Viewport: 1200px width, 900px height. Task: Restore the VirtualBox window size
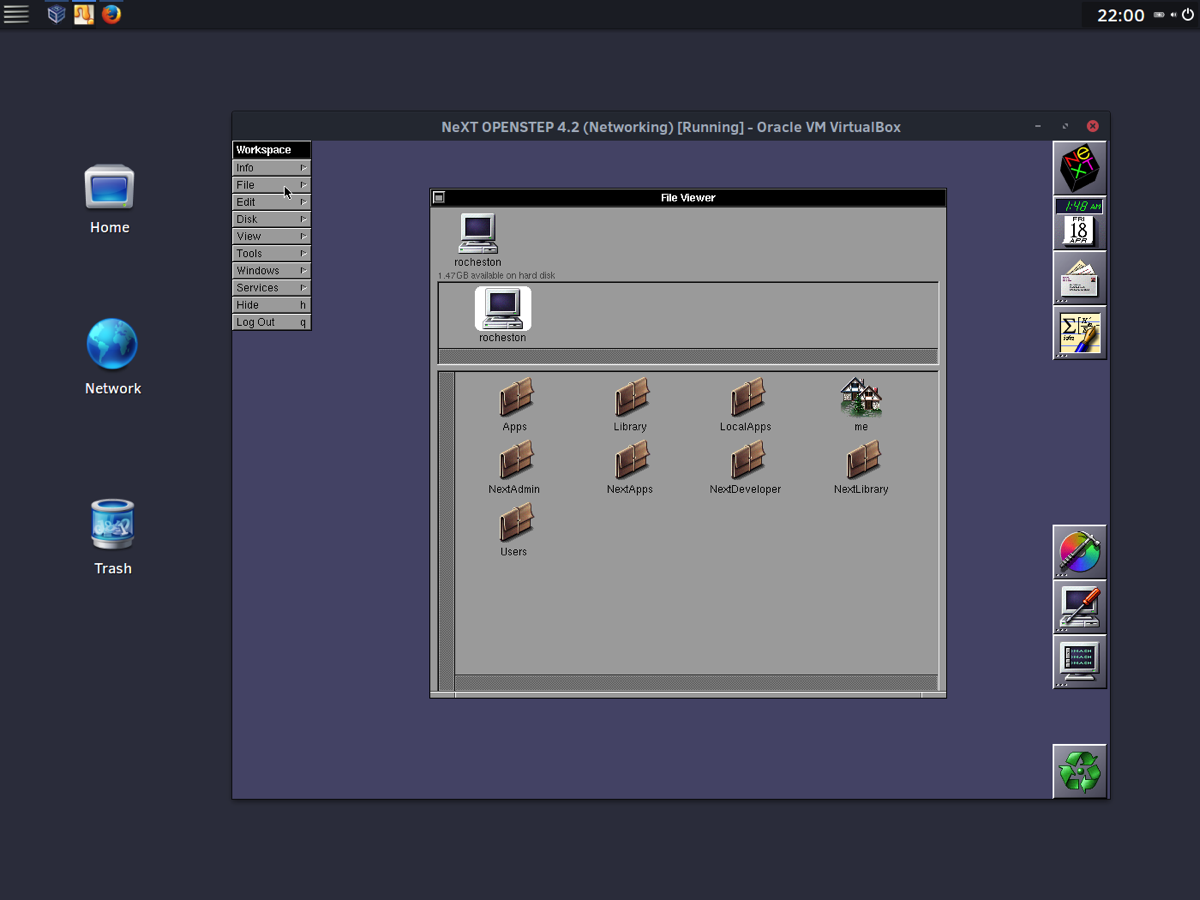click(x=1065, y=126)
